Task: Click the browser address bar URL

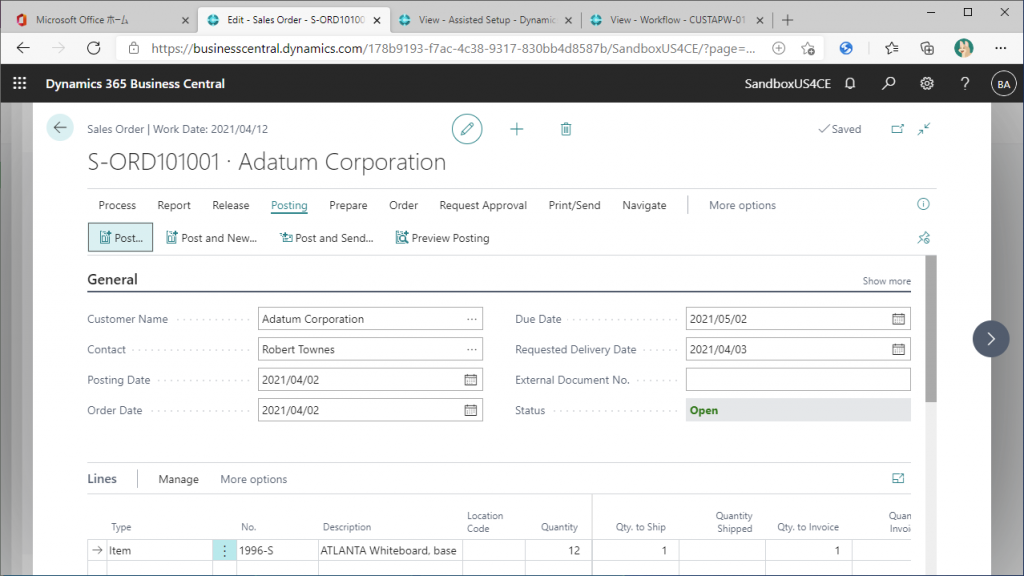Action: pyautogui.click(x=453, y=48)
